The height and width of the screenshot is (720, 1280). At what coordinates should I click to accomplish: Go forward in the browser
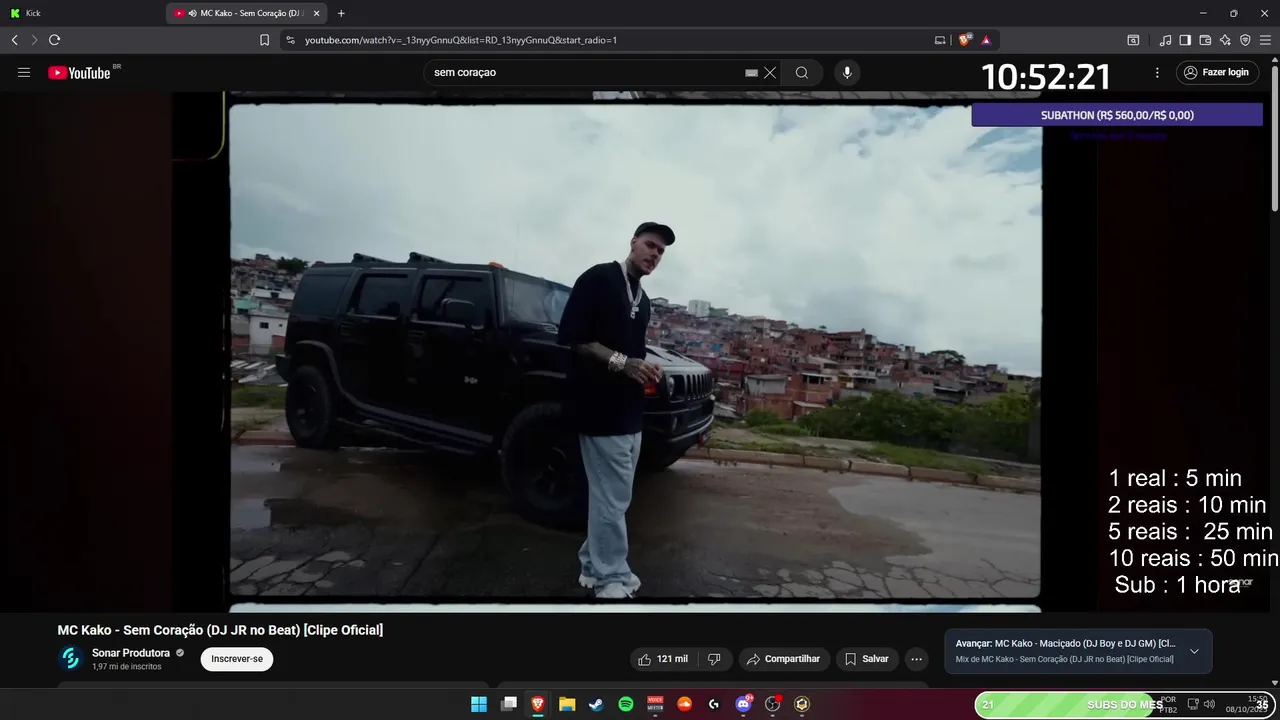[x=34, y=40]
